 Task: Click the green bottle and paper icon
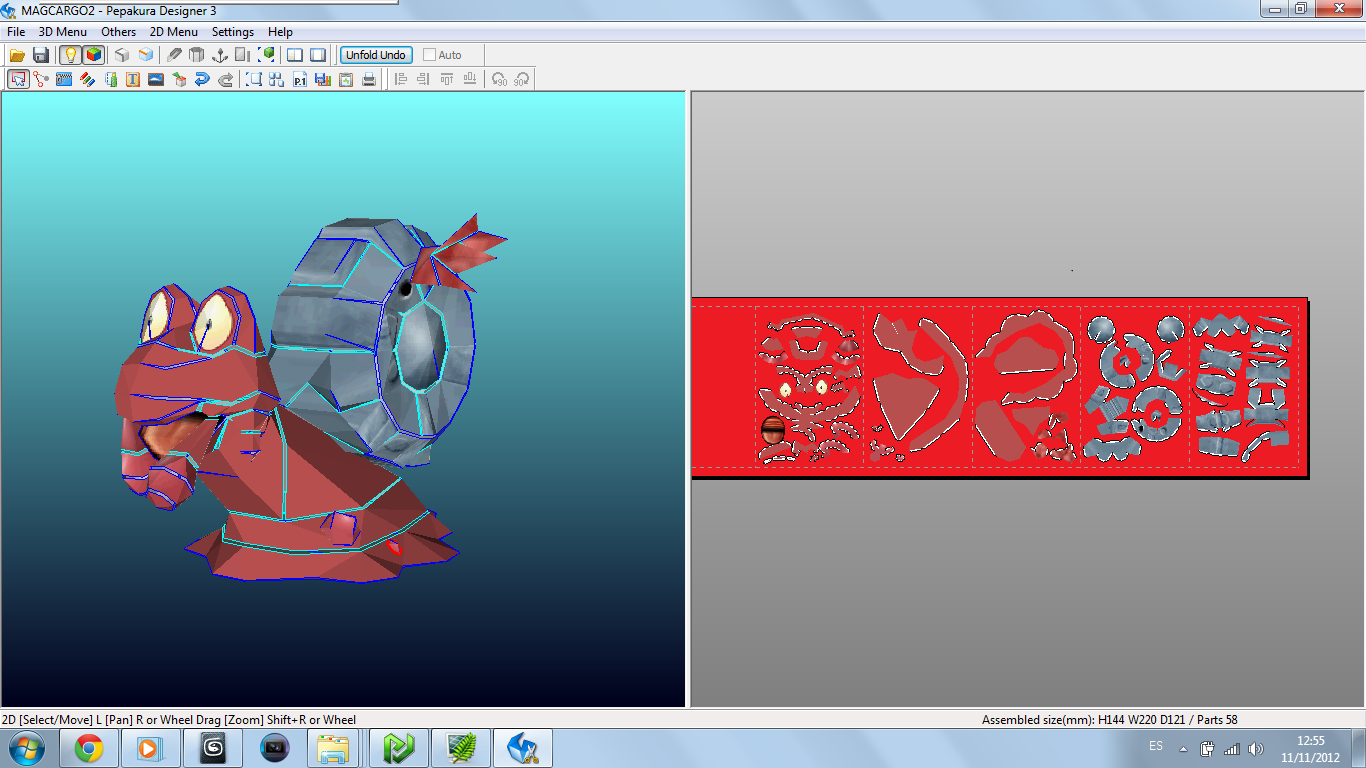pyautogui.click(x=110, y=79)
